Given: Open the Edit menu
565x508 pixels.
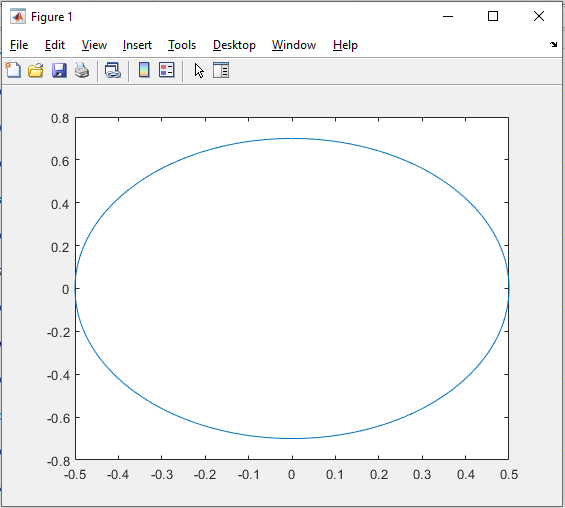Looking at the screenshot, I should [x=55, y=45].
